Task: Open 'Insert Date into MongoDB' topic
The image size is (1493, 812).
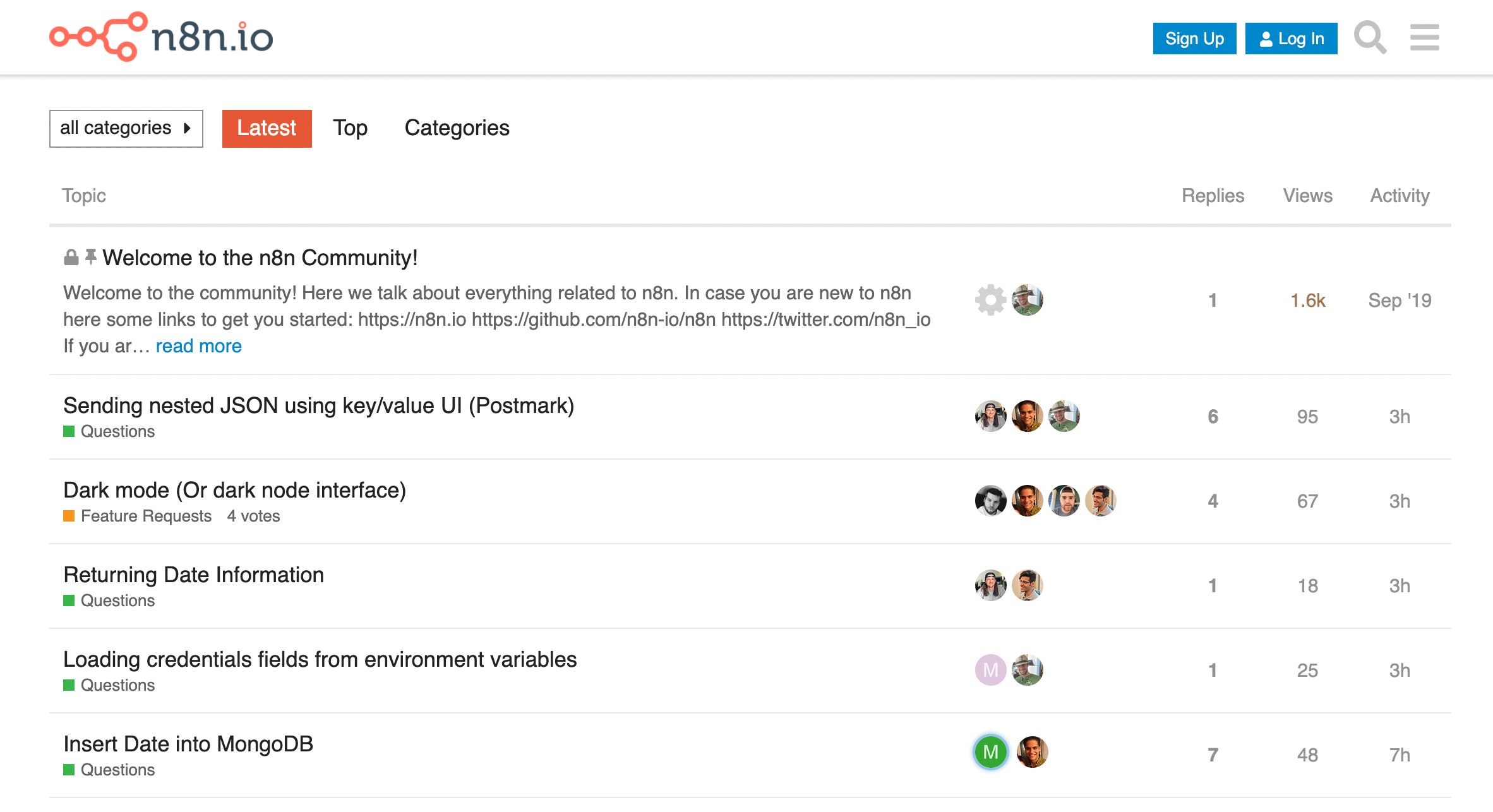Action: [x=188, y=744]
